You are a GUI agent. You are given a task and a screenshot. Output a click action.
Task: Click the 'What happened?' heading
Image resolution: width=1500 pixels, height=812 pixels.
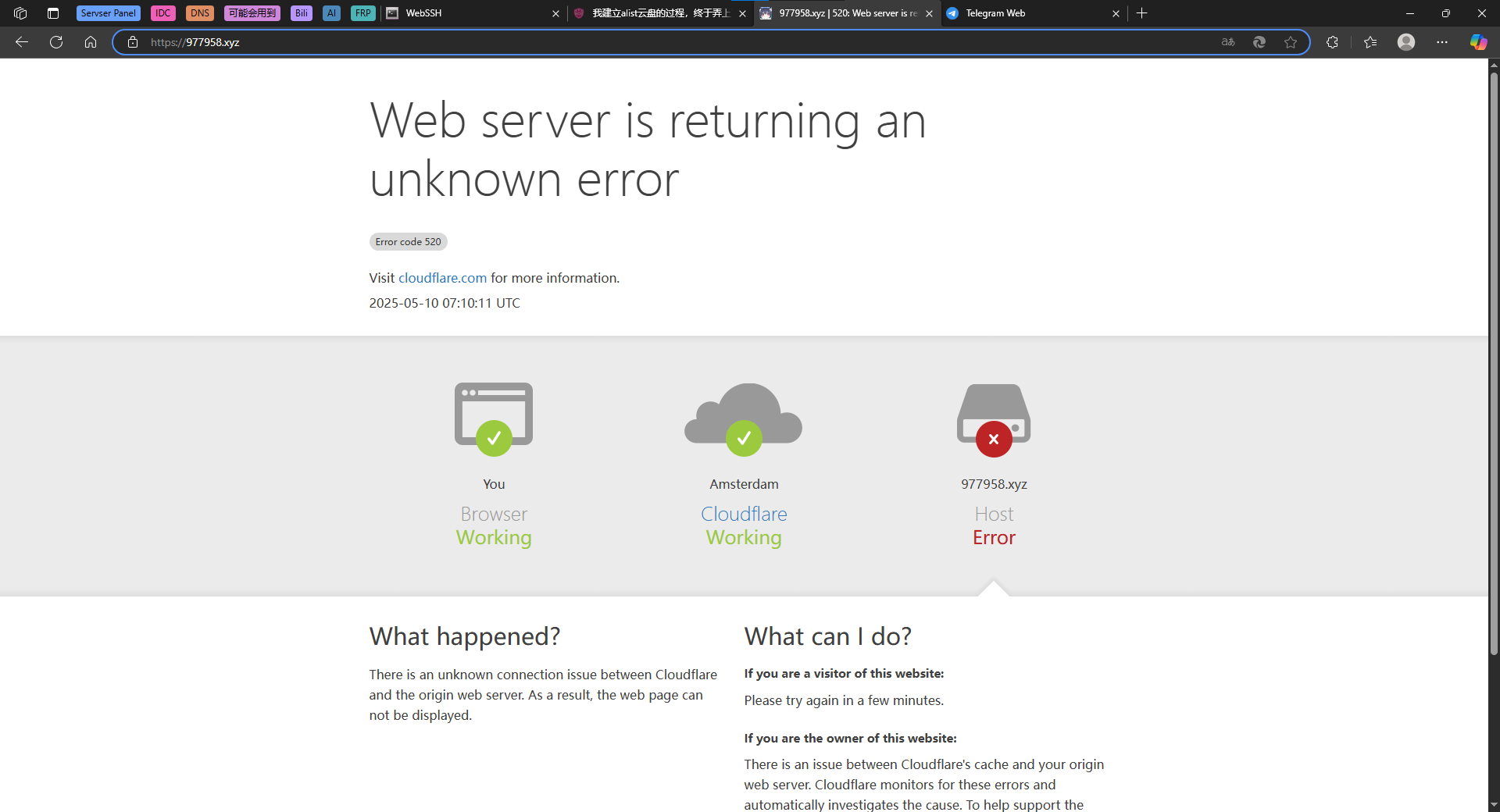tap(465, 636)
